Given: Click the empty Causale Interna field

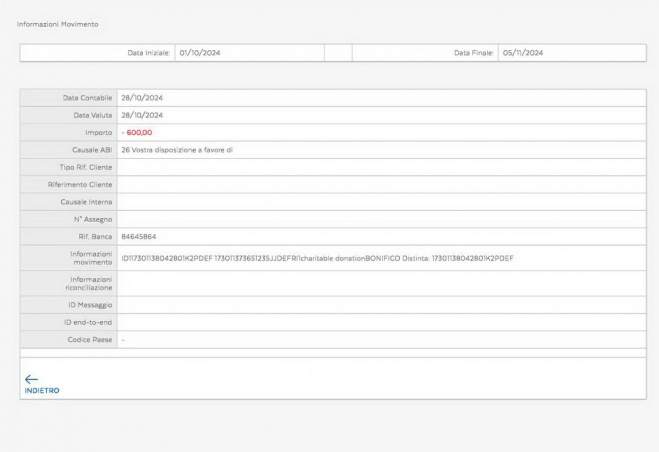Looking at the screenshot, I should click(x=380, y=201).
